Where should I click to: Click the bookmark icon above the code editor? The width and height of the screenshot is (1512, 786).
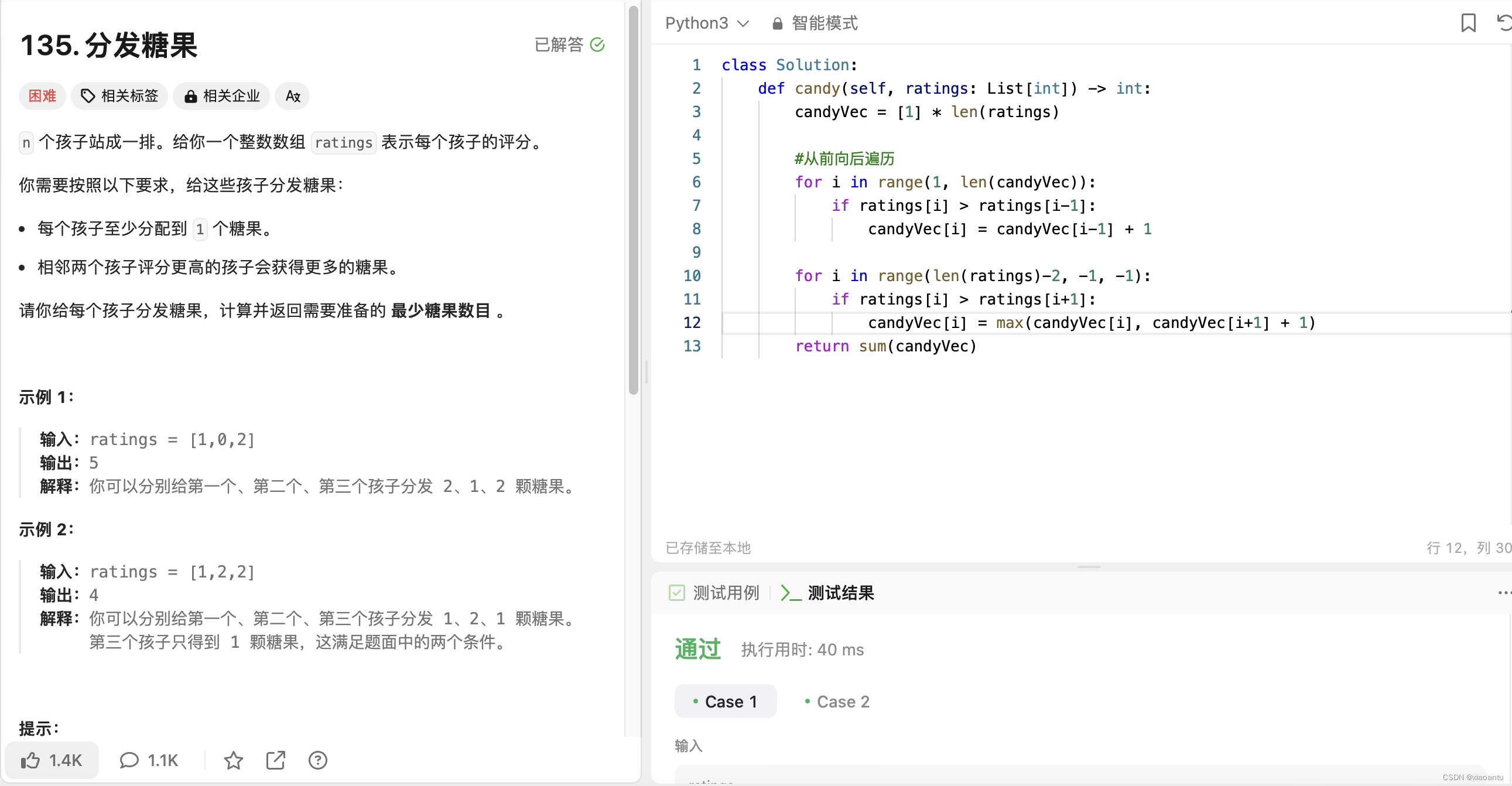[1468, 23]
